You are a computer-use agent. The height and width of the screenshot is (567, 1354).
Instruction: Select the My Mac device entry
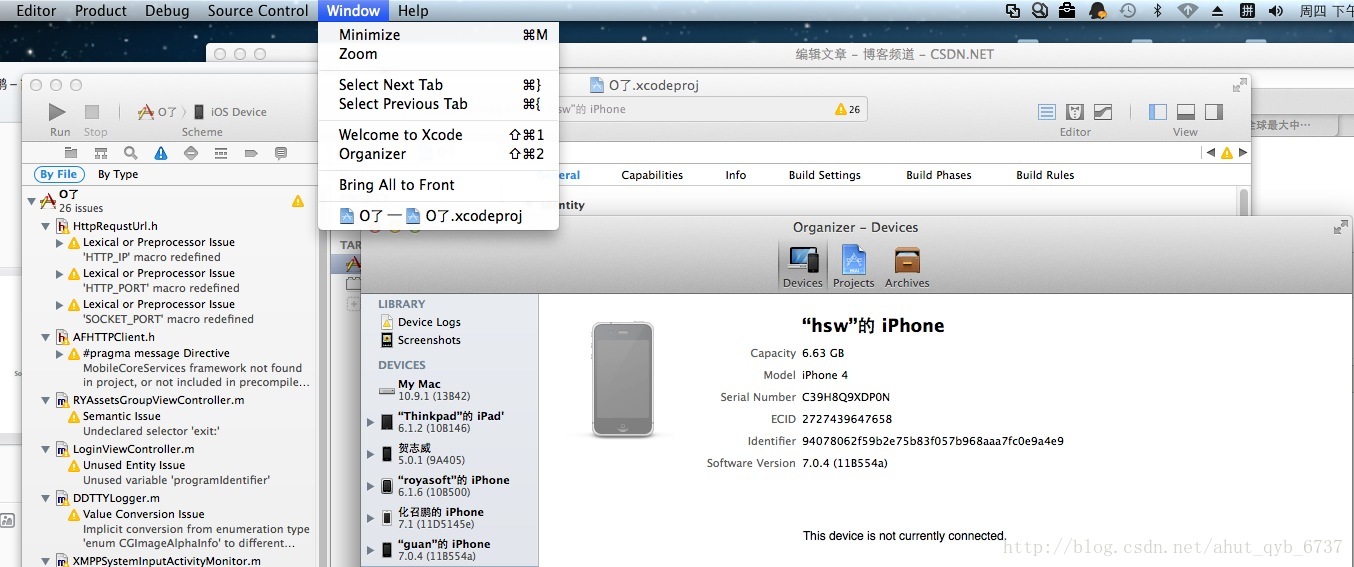449,390
